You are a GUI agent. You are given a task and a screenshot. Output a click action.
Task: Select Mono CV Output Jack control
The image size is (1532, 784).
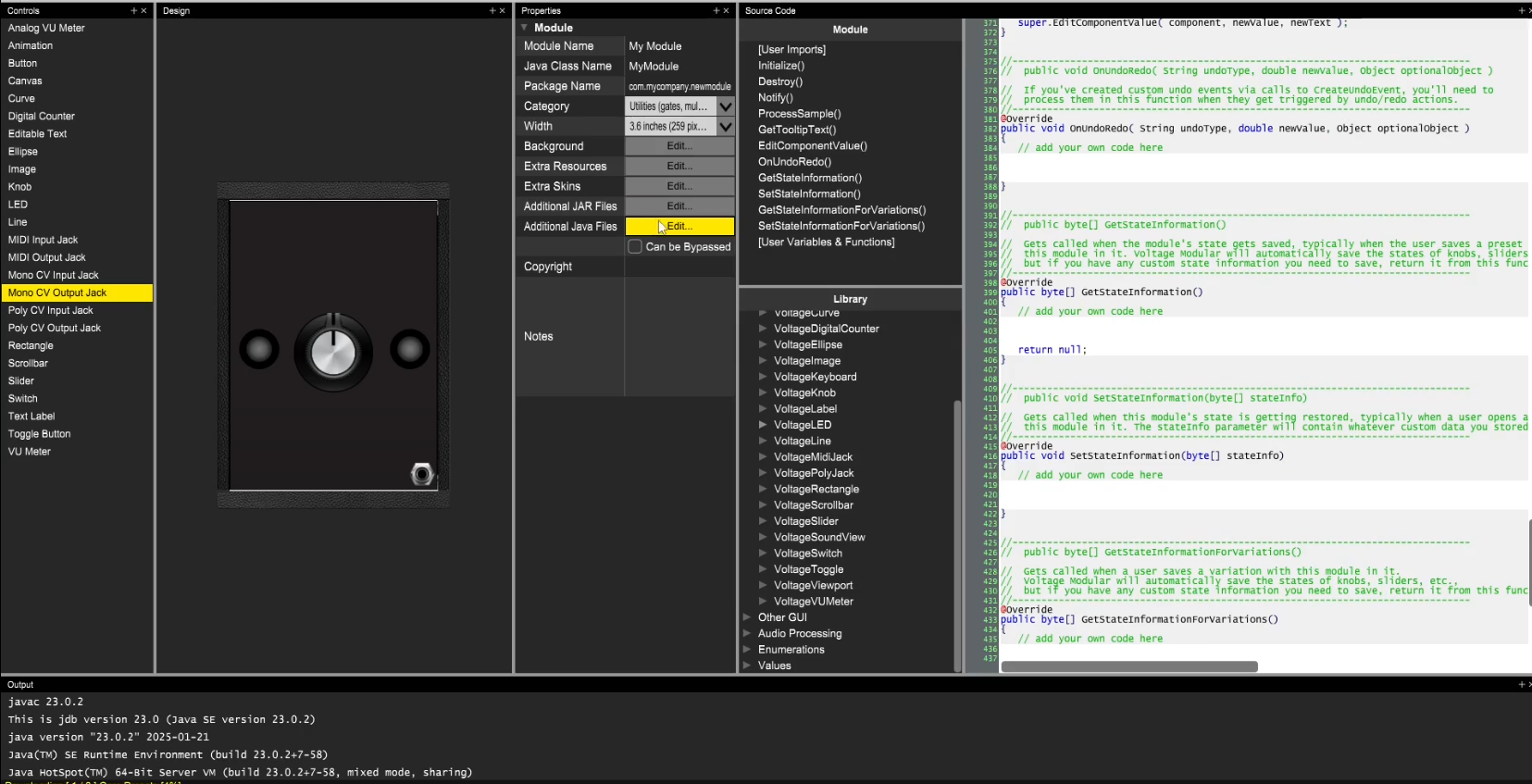point(77,292)
